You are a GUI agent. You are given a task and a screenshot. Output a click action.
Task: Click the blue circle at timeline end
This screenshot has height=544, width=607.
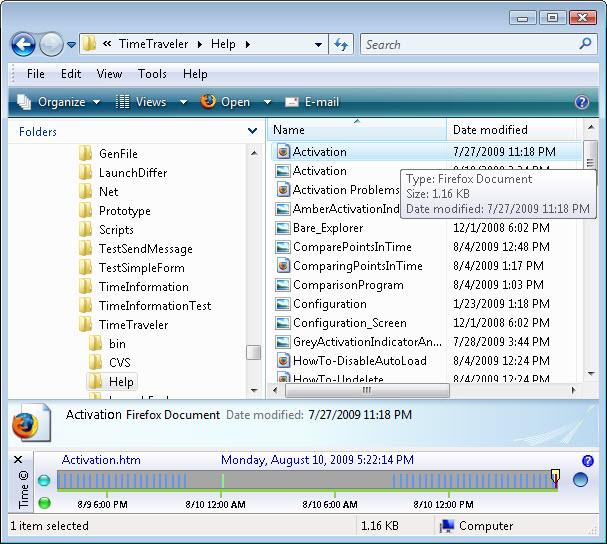(580, 480)
